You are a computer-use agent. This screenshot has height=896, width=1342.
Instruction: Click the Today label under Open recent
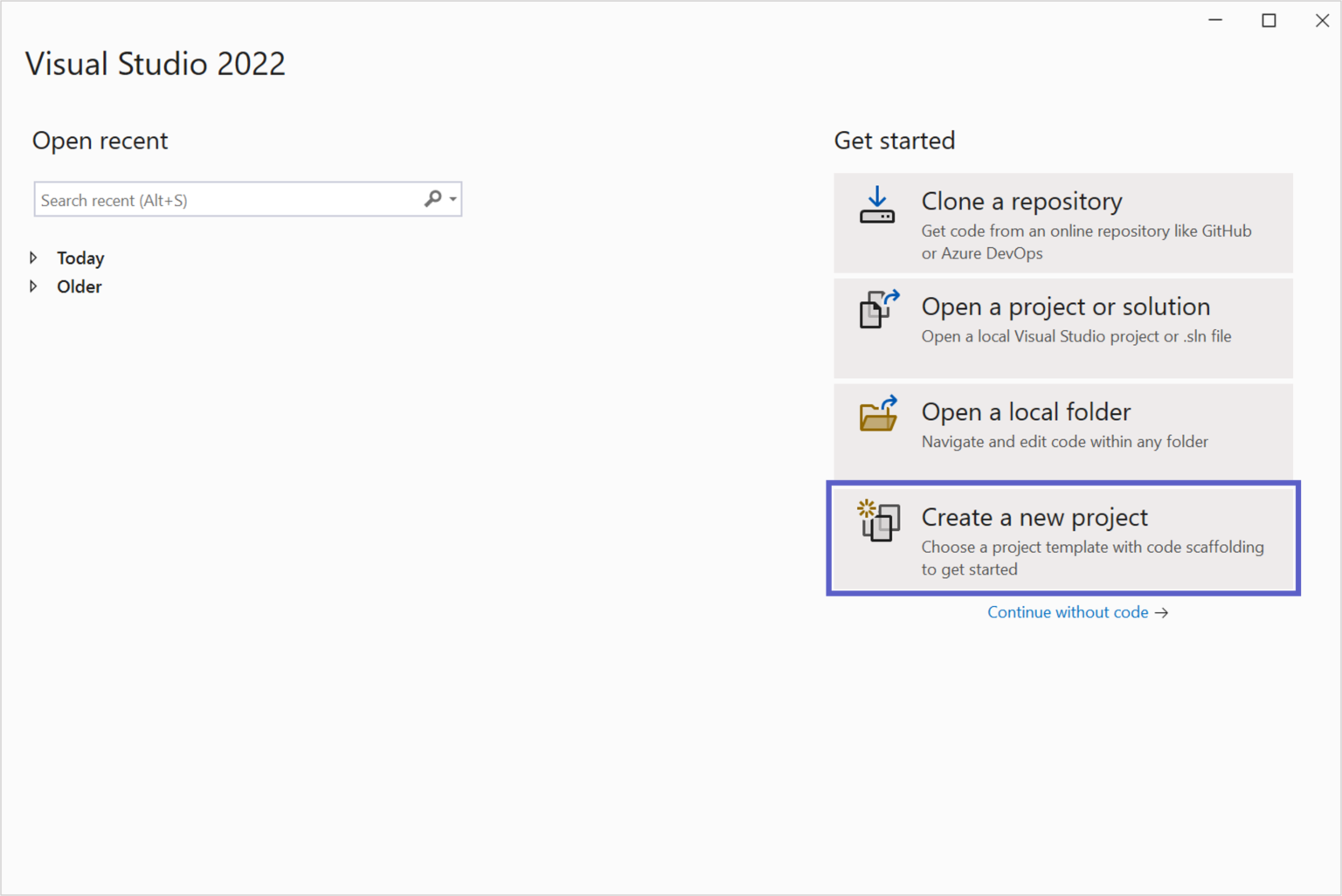(x=79, y=257)
